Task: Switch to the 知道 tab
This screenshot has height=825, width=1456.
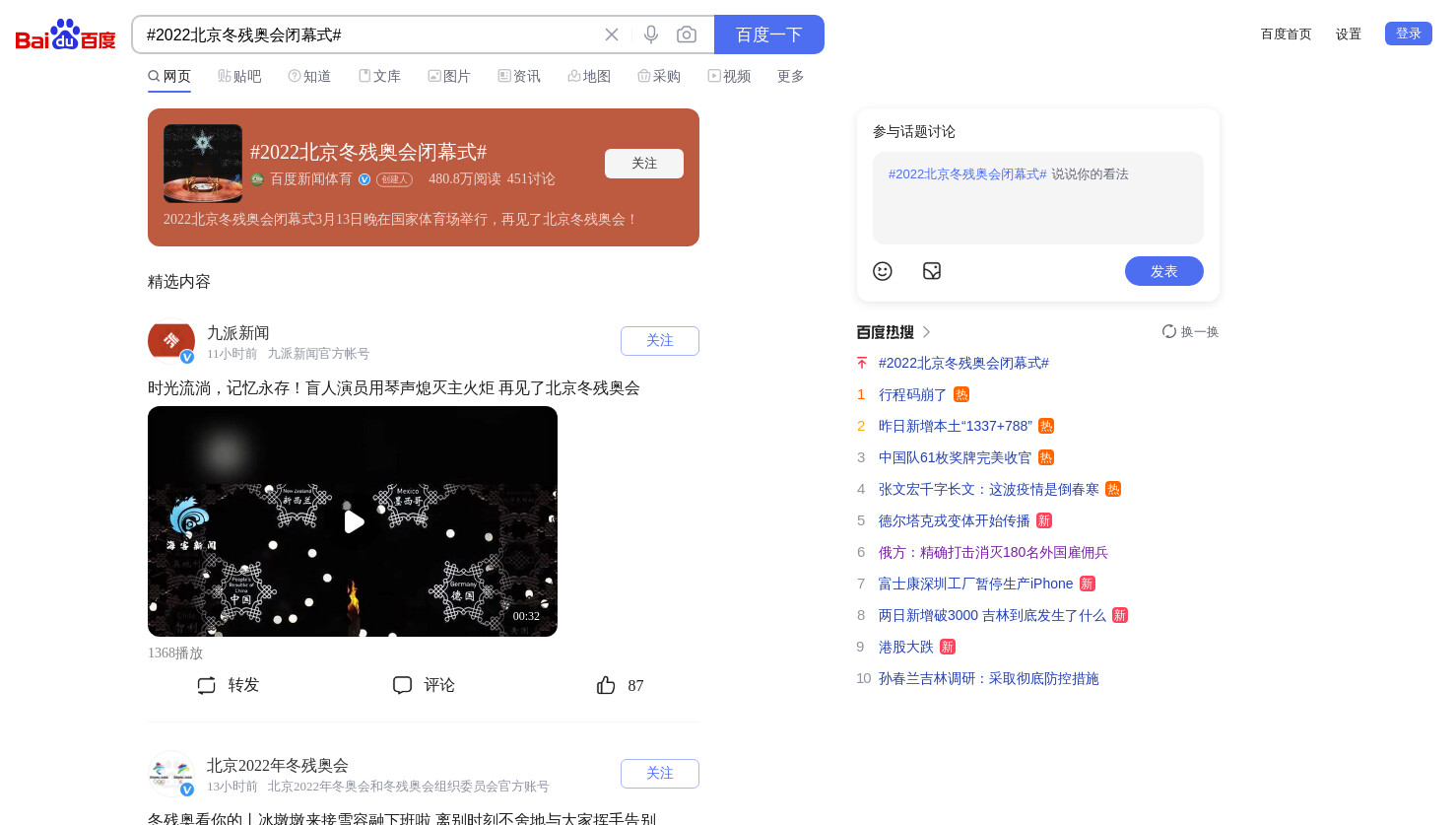Action: click(x=309, y=76)
